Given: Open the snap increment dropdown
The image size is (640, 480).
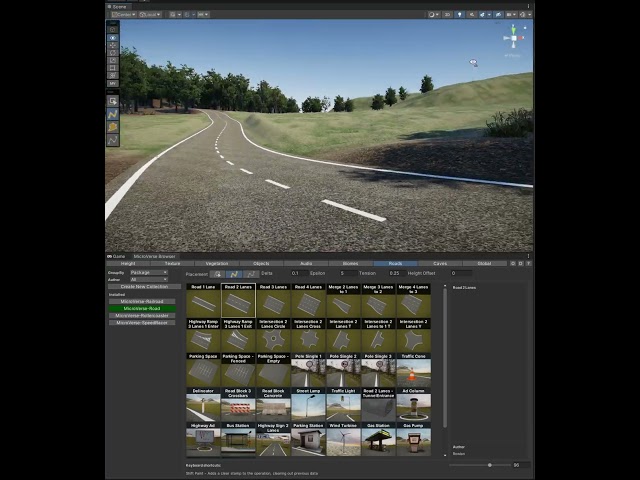Looking at the screenshot, I should tap(203, 14).
